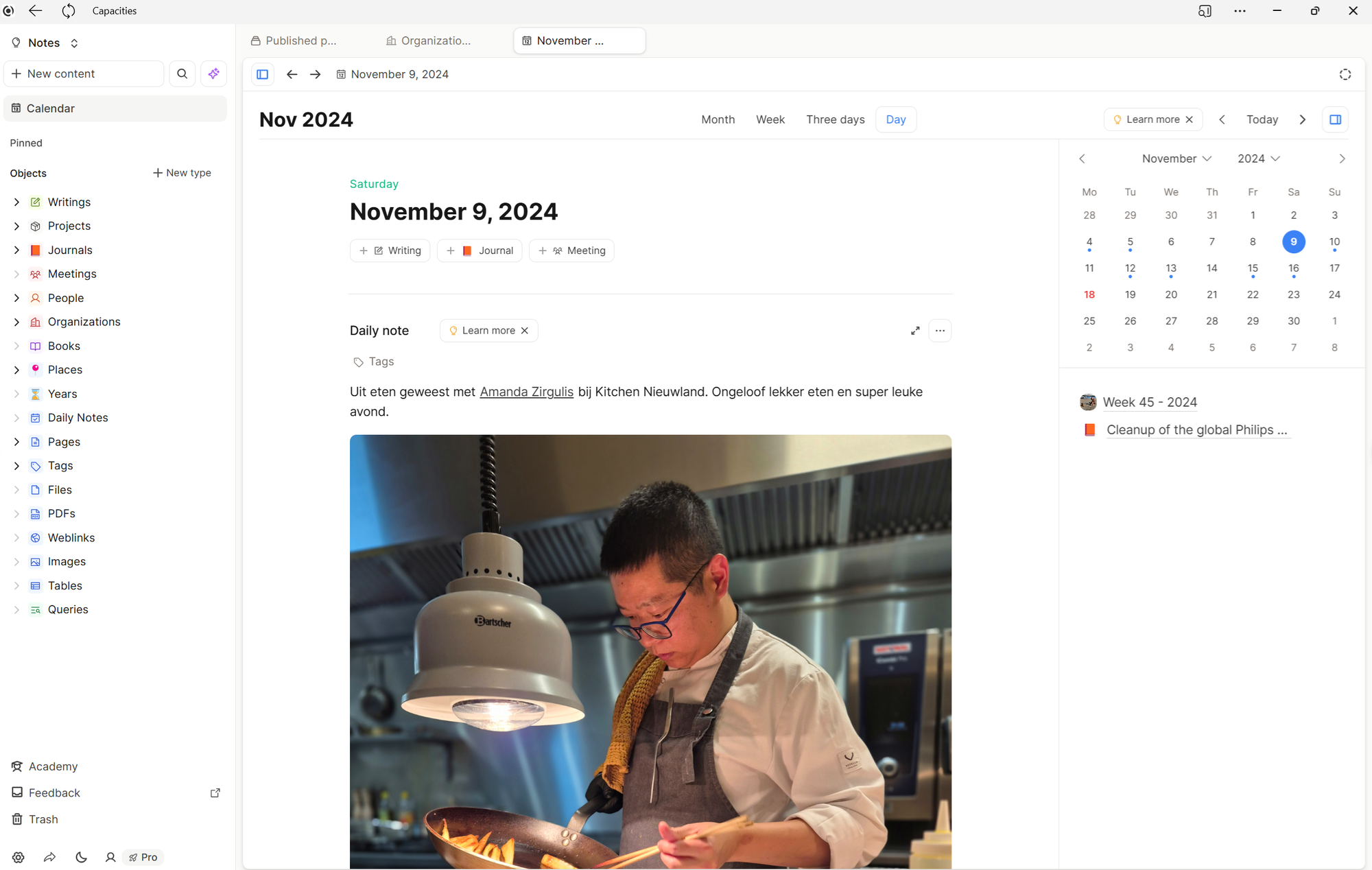Viewport: 1372px width, 870px height.
Task: Click the chef photo in daily note
Action: [650, 652]
